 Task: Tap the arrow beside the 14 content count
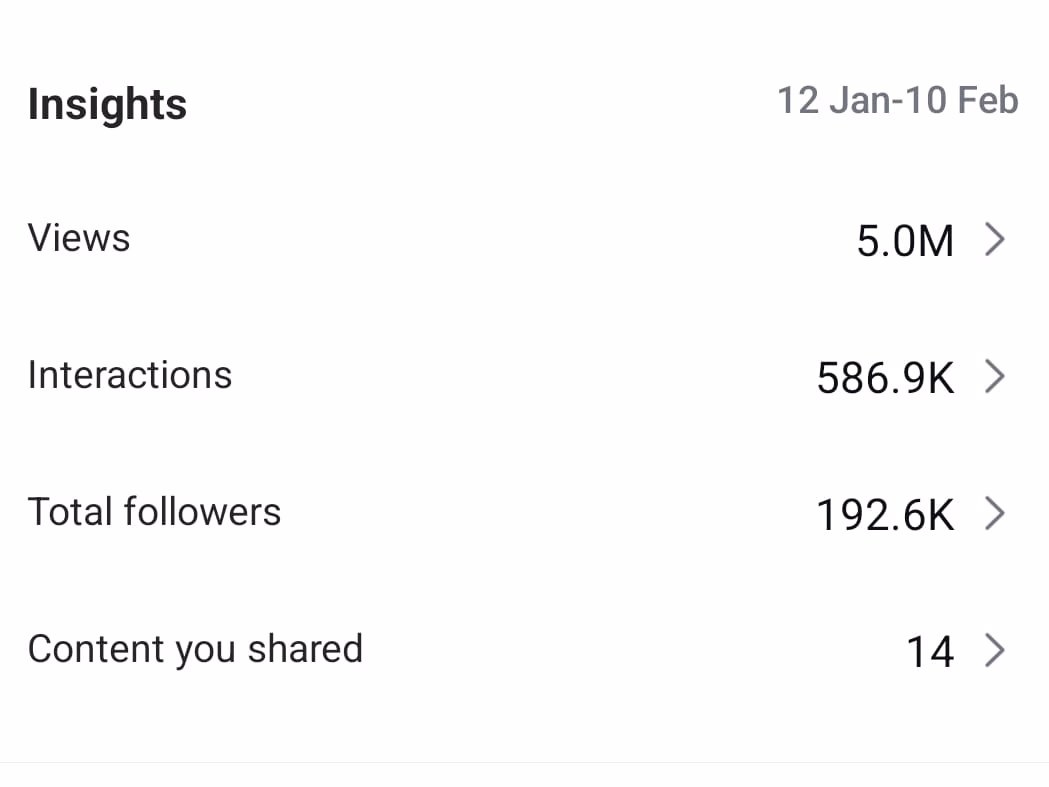[993, 651]
